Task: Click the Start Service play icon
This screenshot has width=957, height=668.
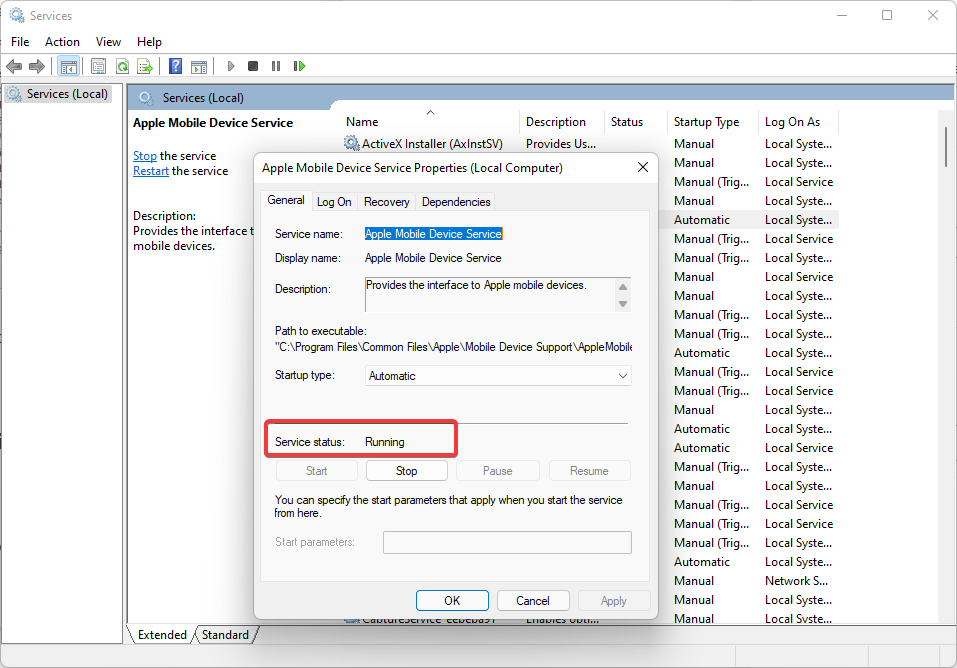Action: tap(230, 66)
